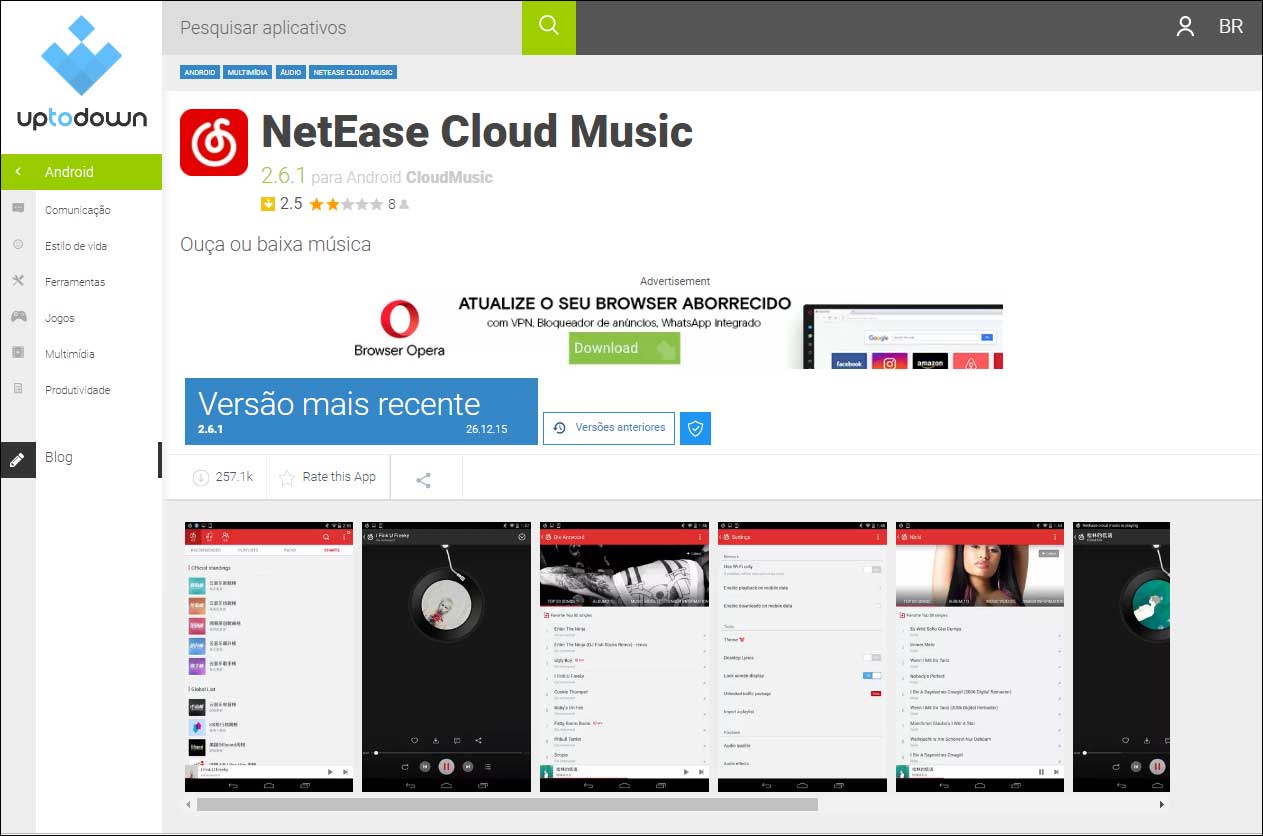Open the Settings screenshot thumbnail

click(802, 657)
